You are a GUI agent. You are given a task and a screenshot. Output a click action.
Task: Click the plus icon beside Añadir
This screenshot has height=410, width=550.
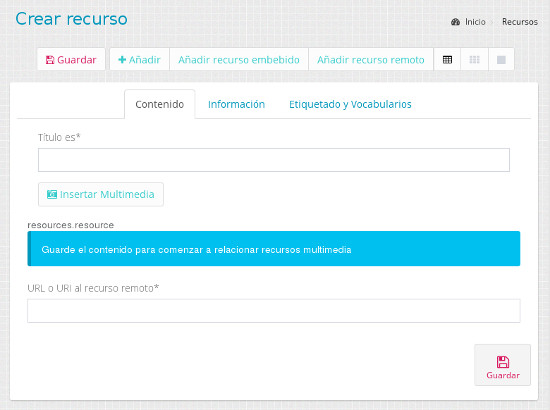click(122, 60)
